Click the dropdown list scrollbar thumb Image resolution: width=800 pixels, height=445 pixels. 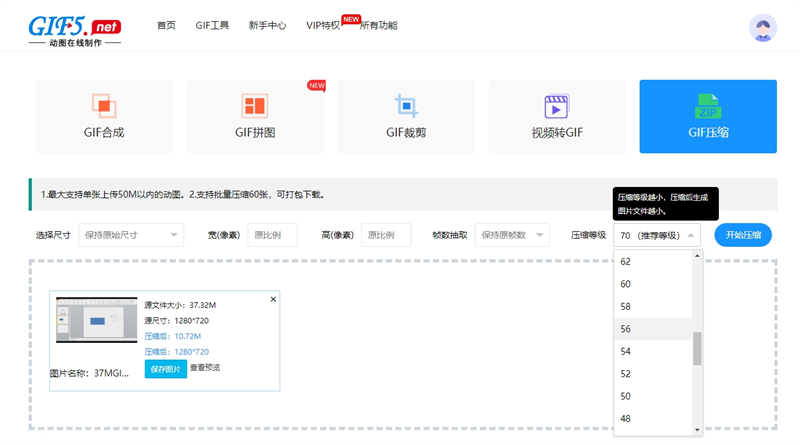tap(697, 349)
